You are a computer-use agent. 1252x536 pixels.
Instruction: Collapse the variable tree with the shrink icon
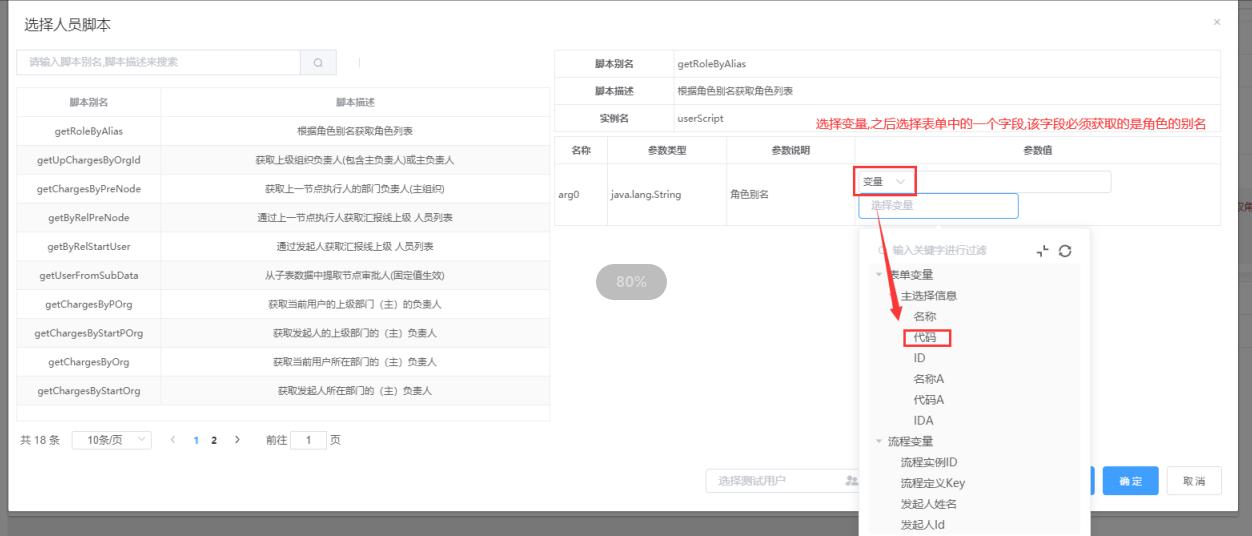(x=1043, y=251)
